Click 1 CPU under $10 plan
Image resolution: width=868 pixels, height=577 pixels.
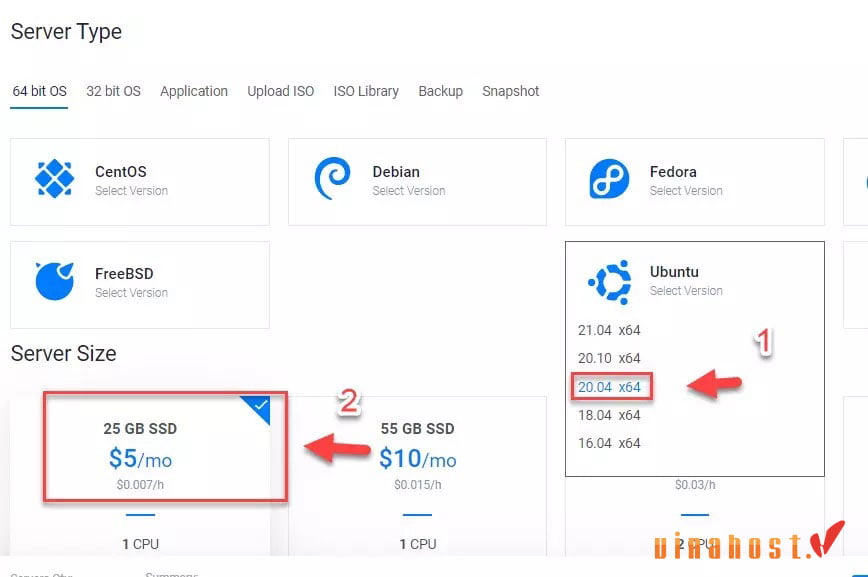(417, 544)
